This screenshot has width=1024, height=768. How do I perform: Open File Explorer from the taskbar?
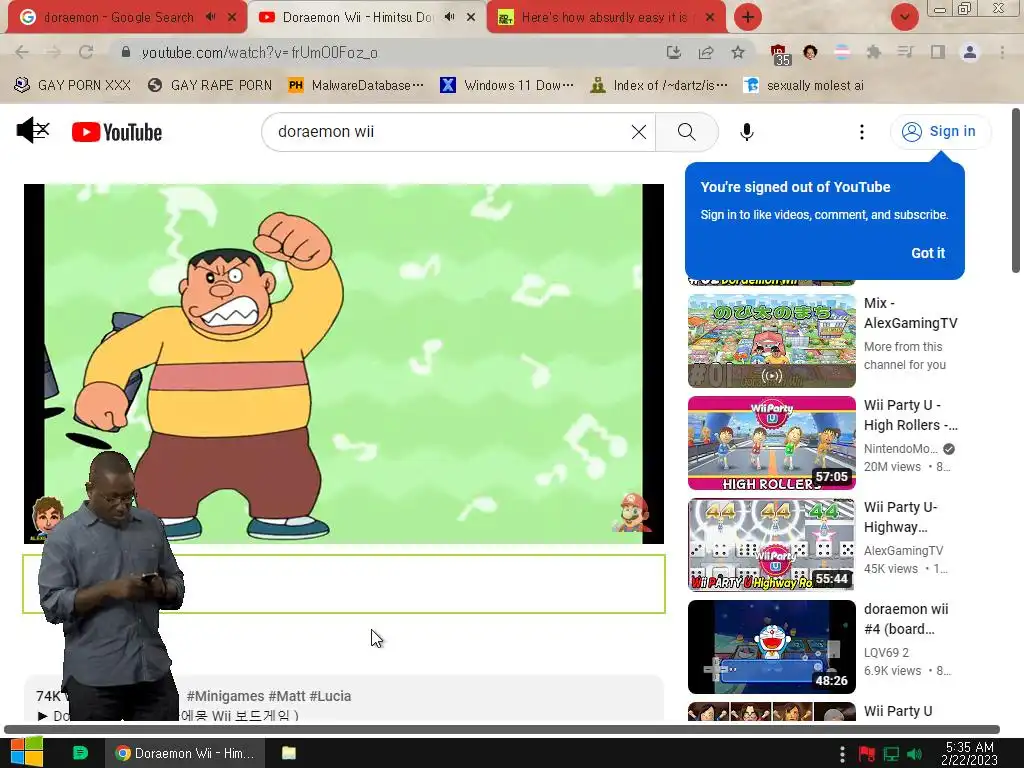coord(289,753)
